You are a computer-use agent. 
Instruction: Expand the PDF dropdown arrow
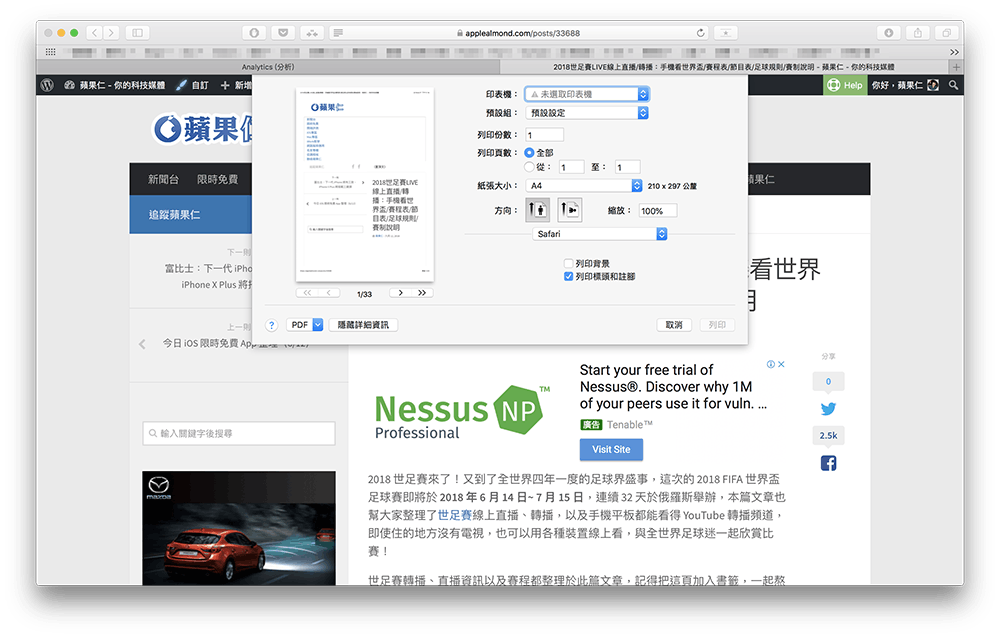[x=318, y=325]
